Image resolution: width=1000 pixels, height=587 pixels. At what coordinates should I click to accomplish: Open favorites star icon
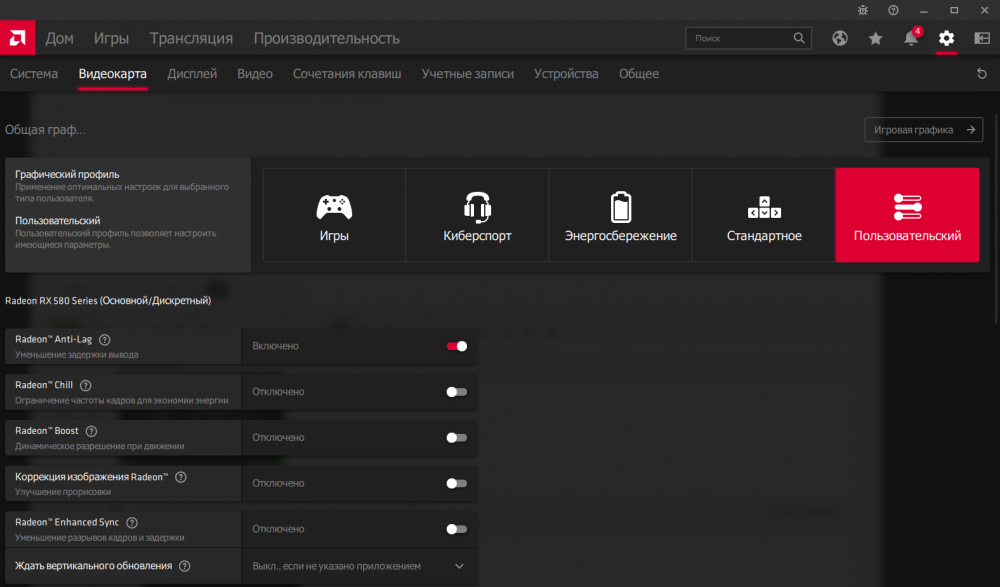pyautogui.click(x=876, y=38)
